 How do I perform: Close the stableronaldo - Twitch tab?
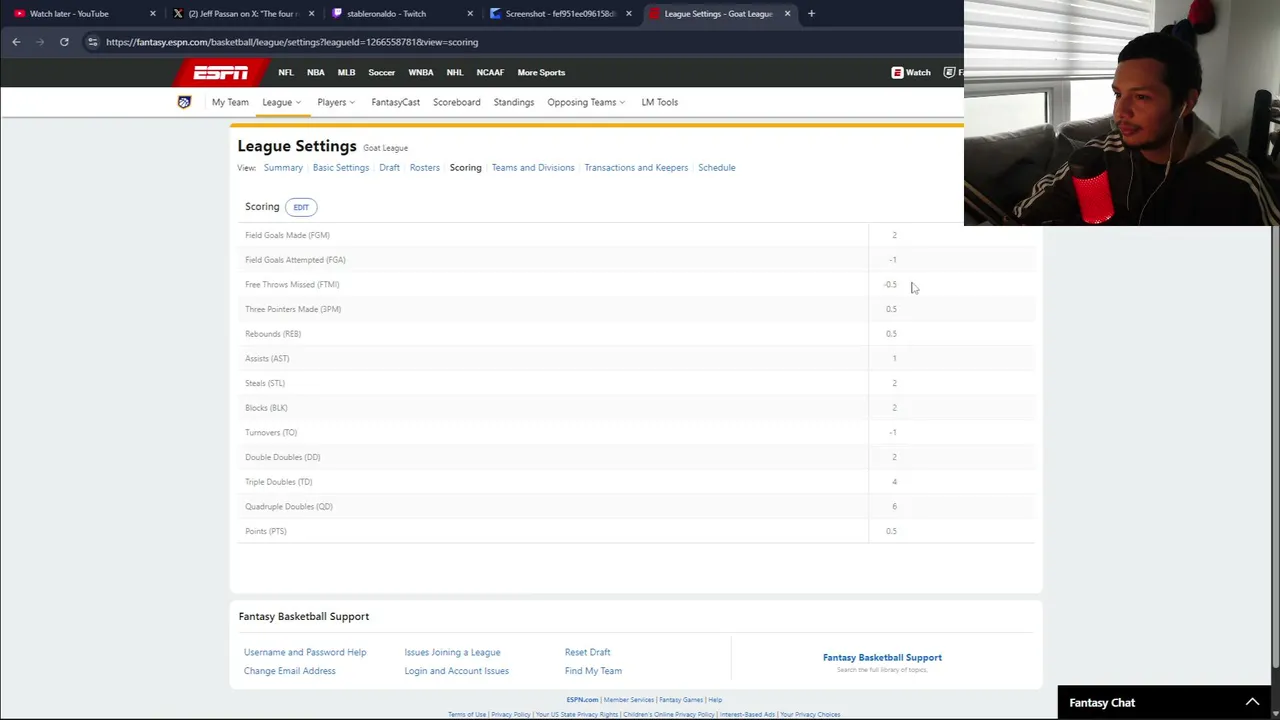(x=470, y=14)
